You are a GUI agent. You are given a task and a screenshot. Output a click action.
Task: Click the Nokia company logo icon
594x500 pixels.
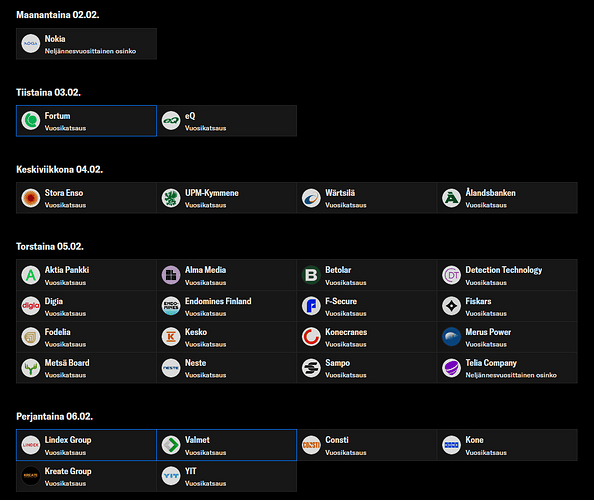31,44
